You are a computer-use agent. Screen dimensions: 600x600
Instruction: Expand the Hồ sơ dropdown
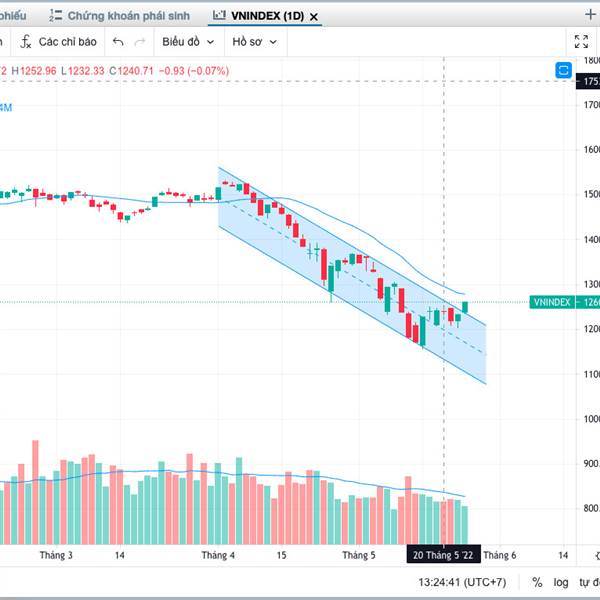point(254,42)
